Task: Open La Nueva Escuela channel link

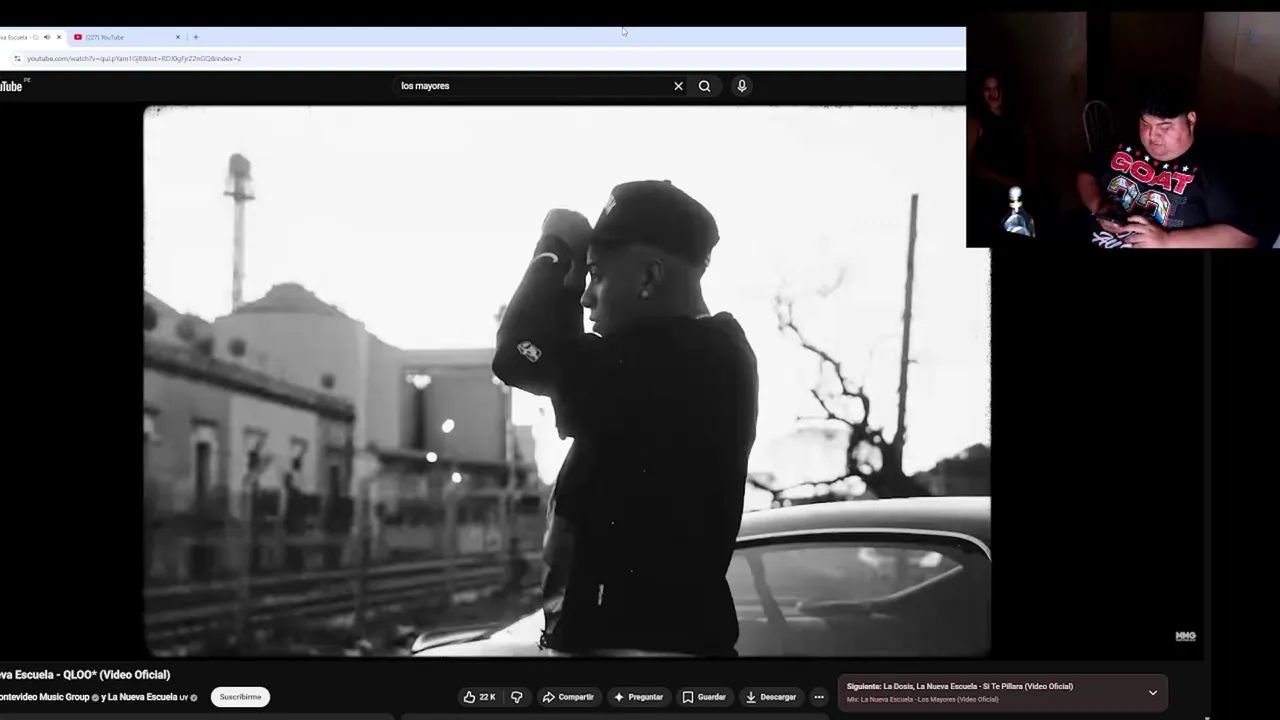Action: tap(142, 697)
